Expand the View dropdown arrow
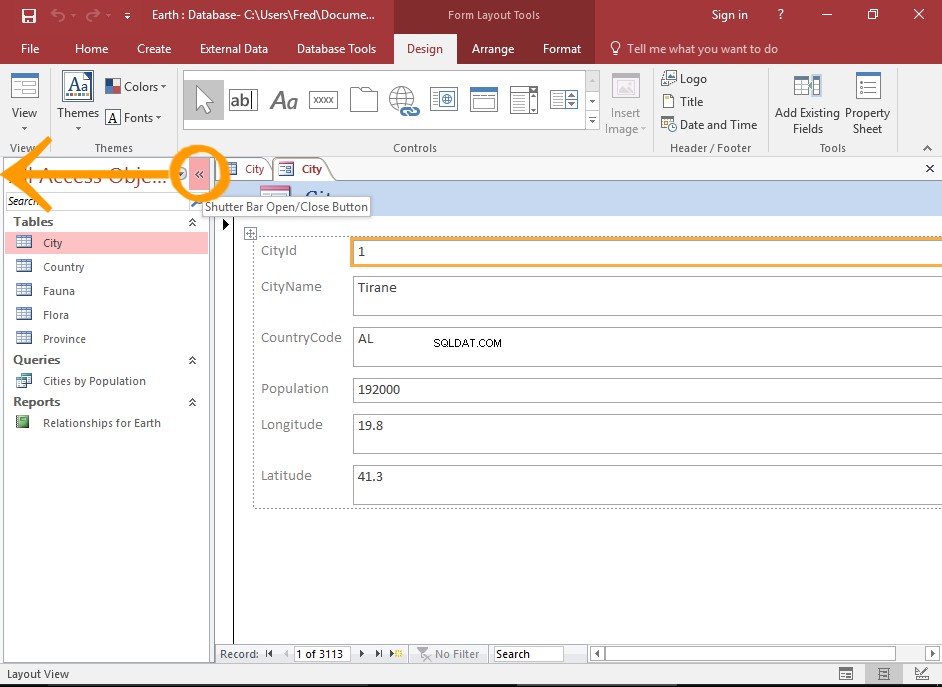This screenshot has height=687, width=942. tap(25, 129)
